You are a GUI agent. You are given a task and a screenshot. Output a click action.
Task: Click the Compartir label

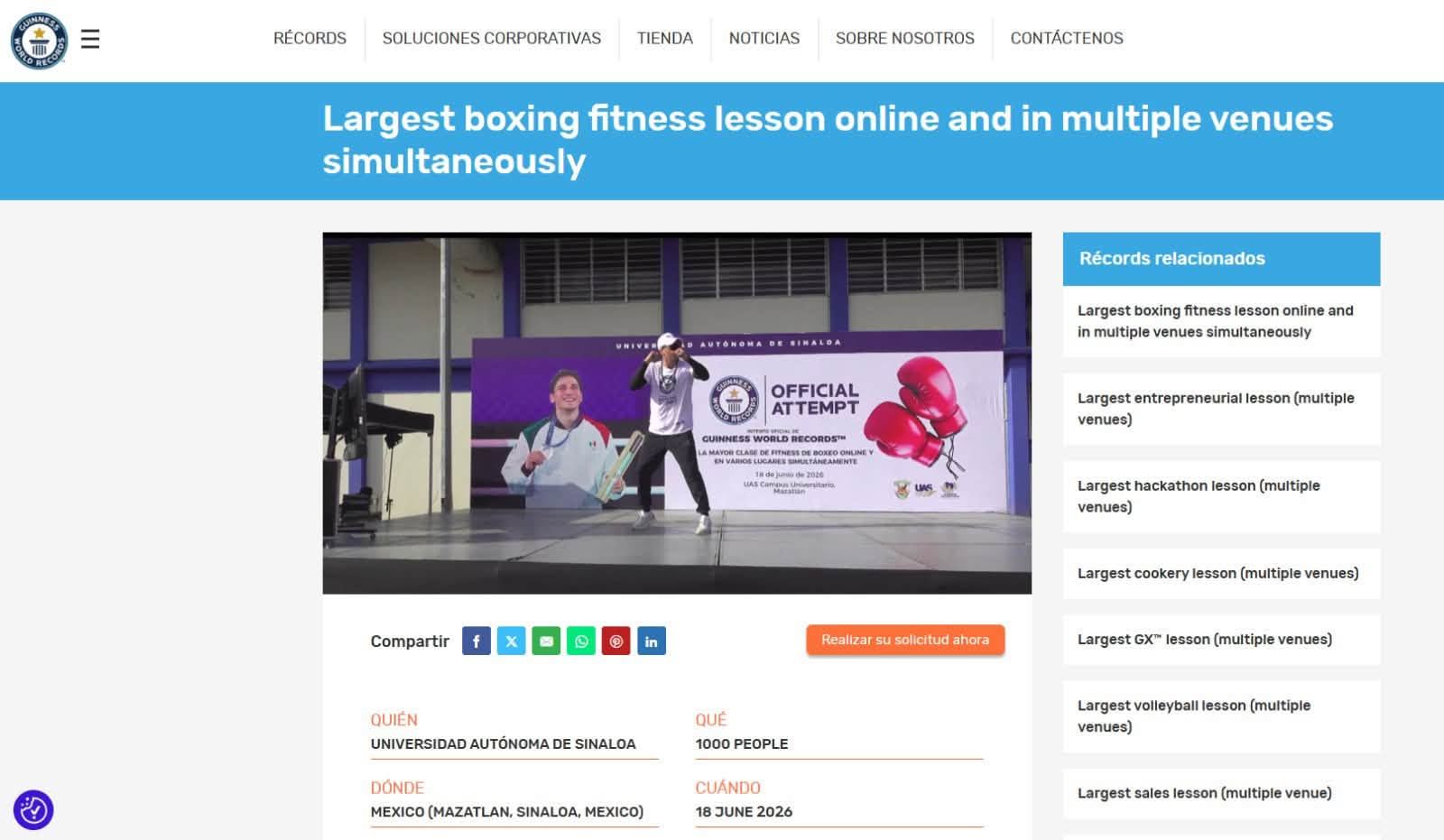tap(410, 642)
